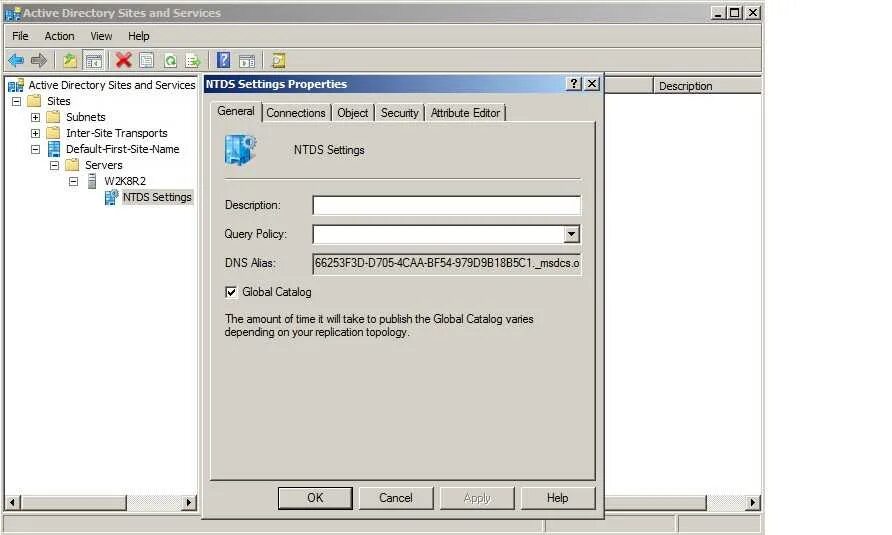
Task: Open the File menu
Action: point(20,36)
